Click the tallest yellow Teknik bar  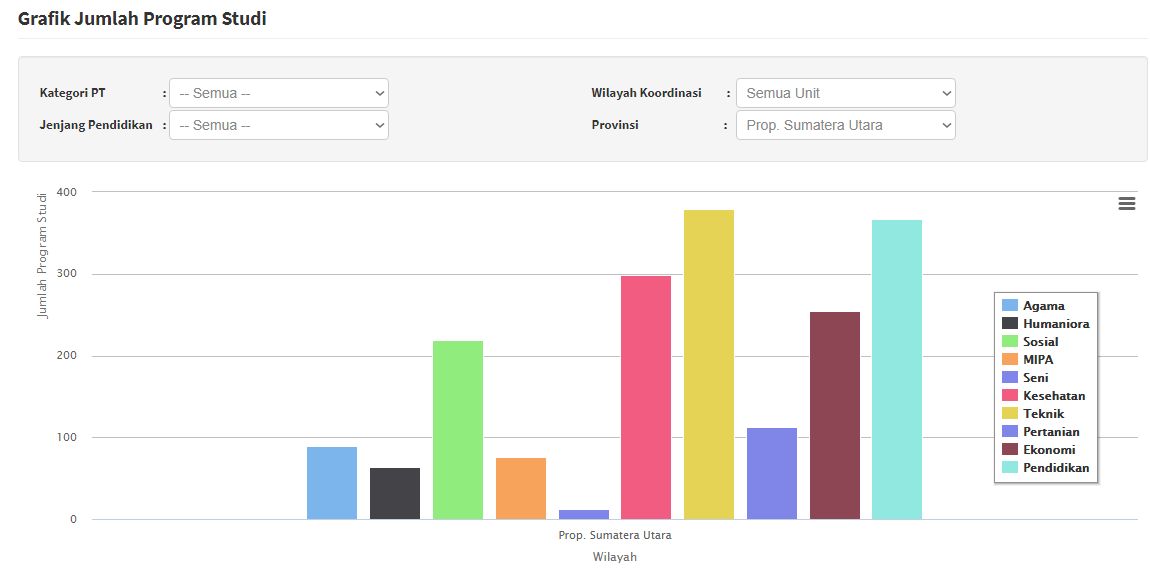tap(709, 365)
